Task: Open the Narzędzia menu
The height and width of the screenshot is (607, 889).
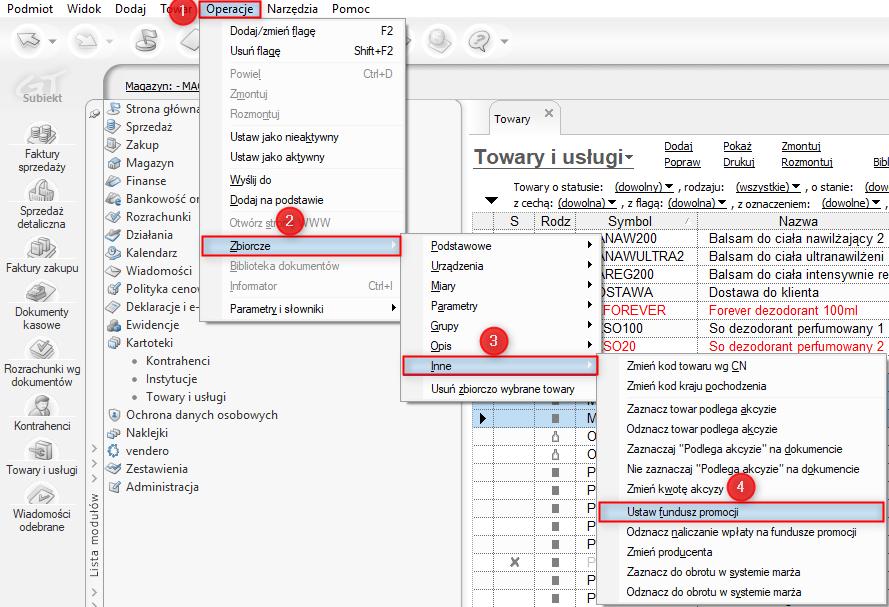Action: pos(292,9)
